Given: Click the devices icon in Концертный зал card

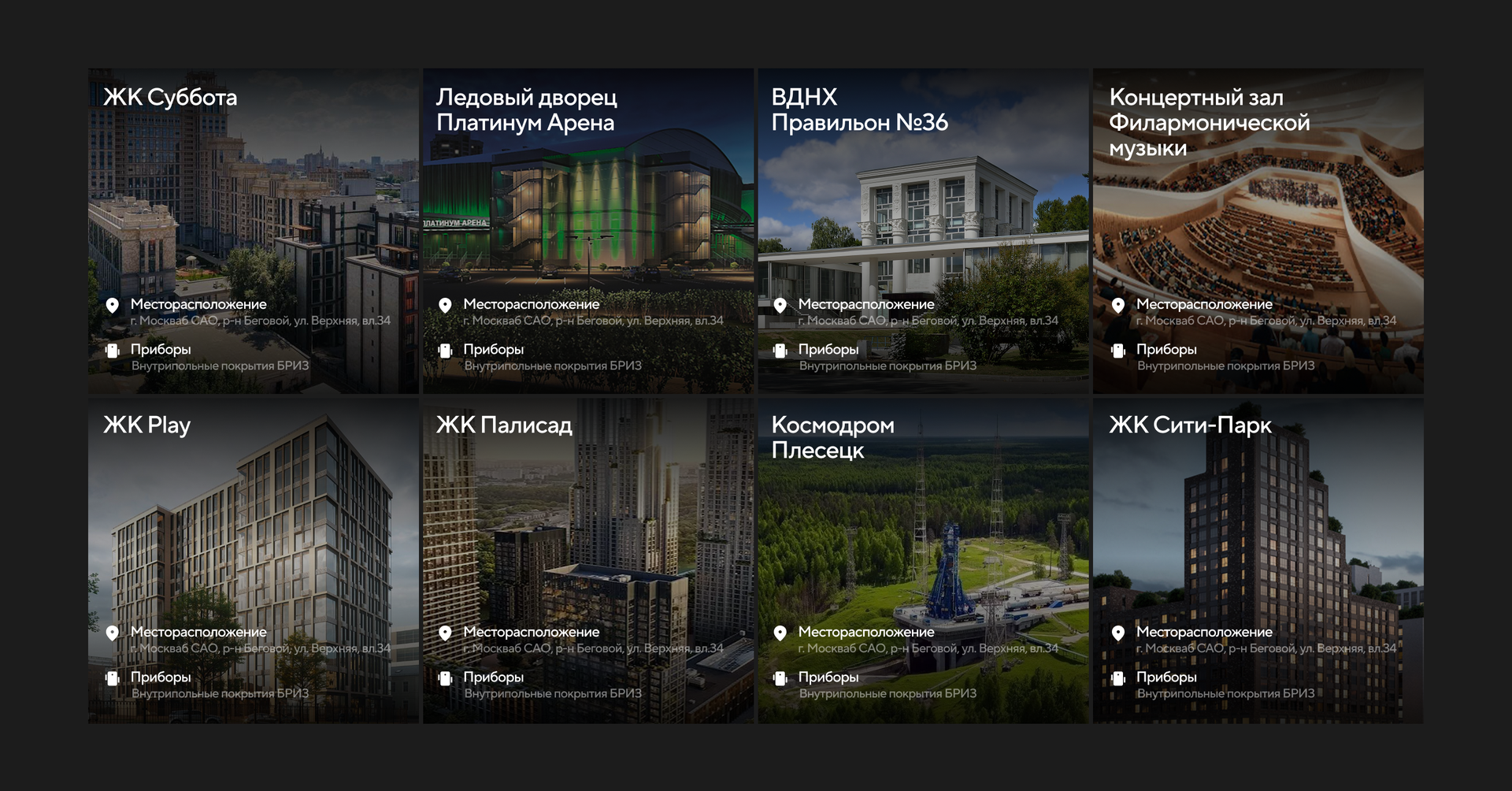Looking at the screenshot, I should point(1118,351).
